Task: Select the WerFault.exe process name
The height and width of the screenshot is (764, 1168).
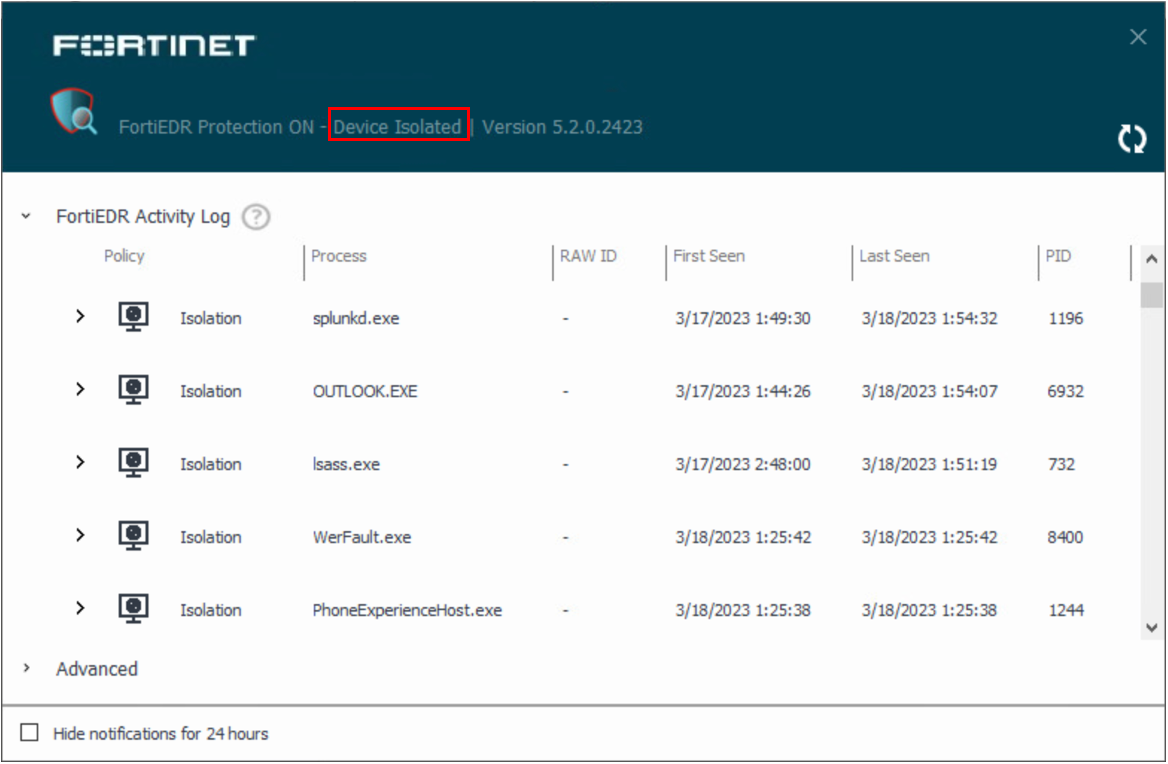Action: 362,538
